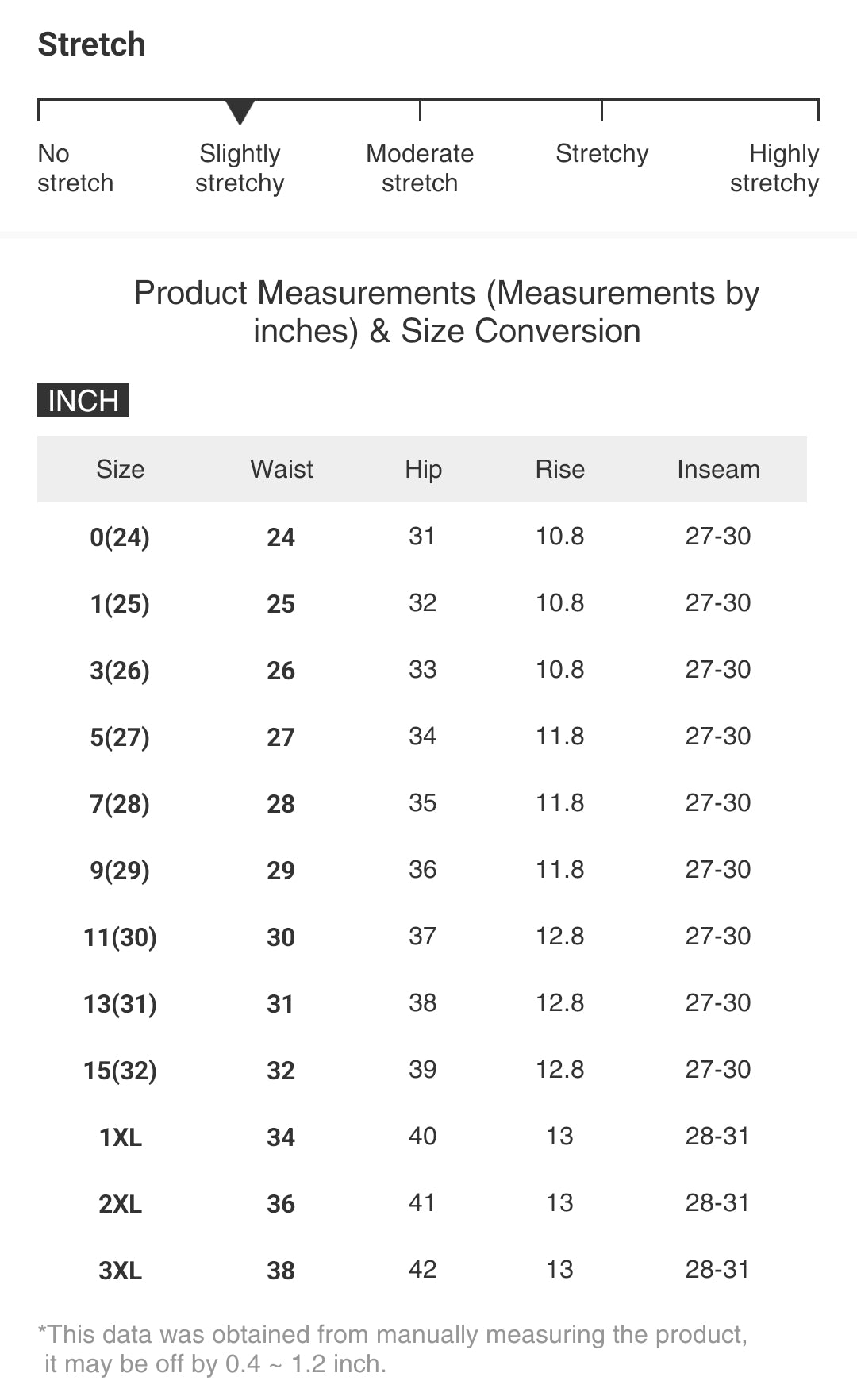Select the 5(27) size row label
The image size is (857, 1400).
120,737
